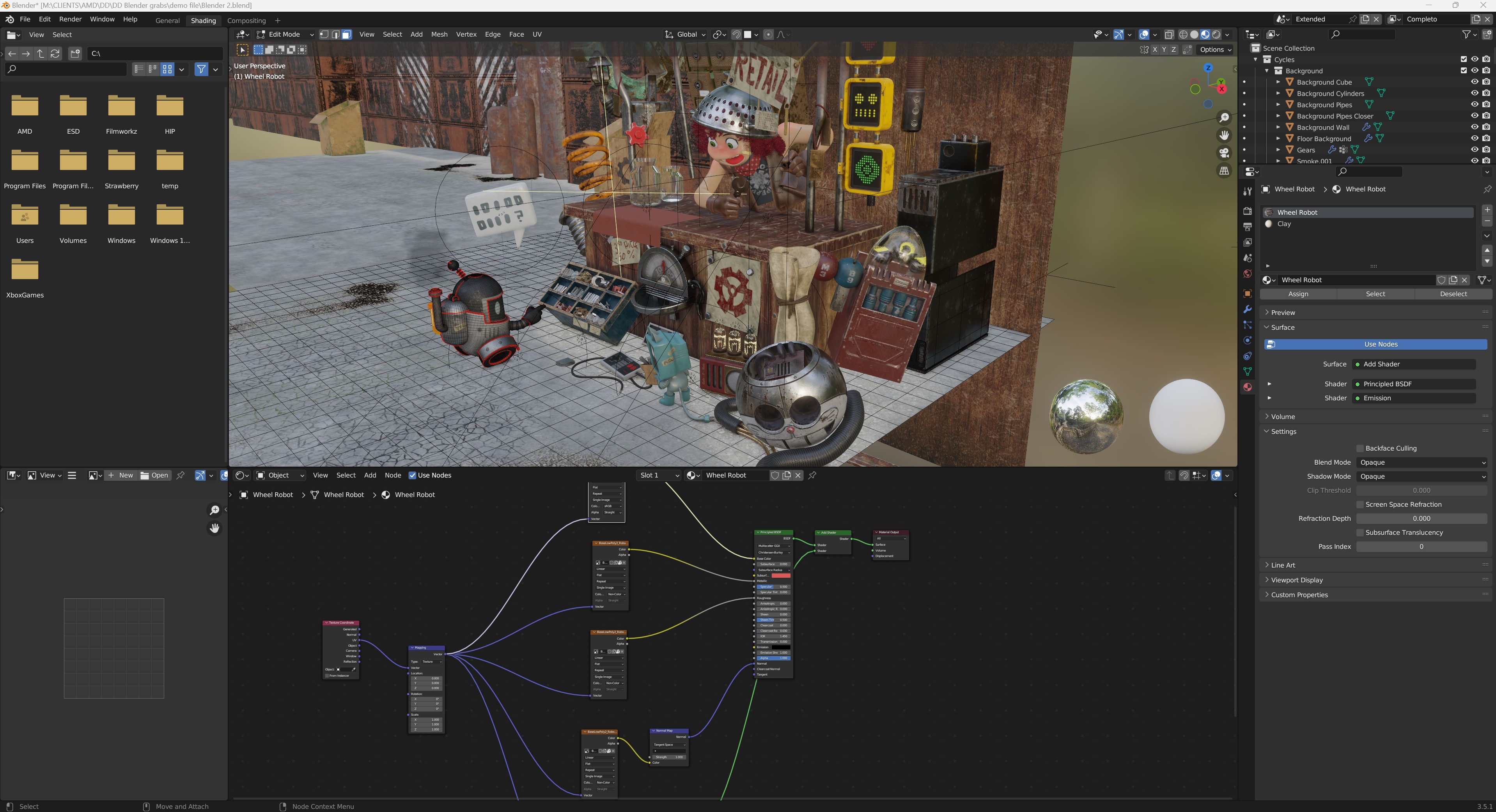Toggle camera view gizmo in viewport
This screenshot has width=1496, height=812.
(1224, 153)
